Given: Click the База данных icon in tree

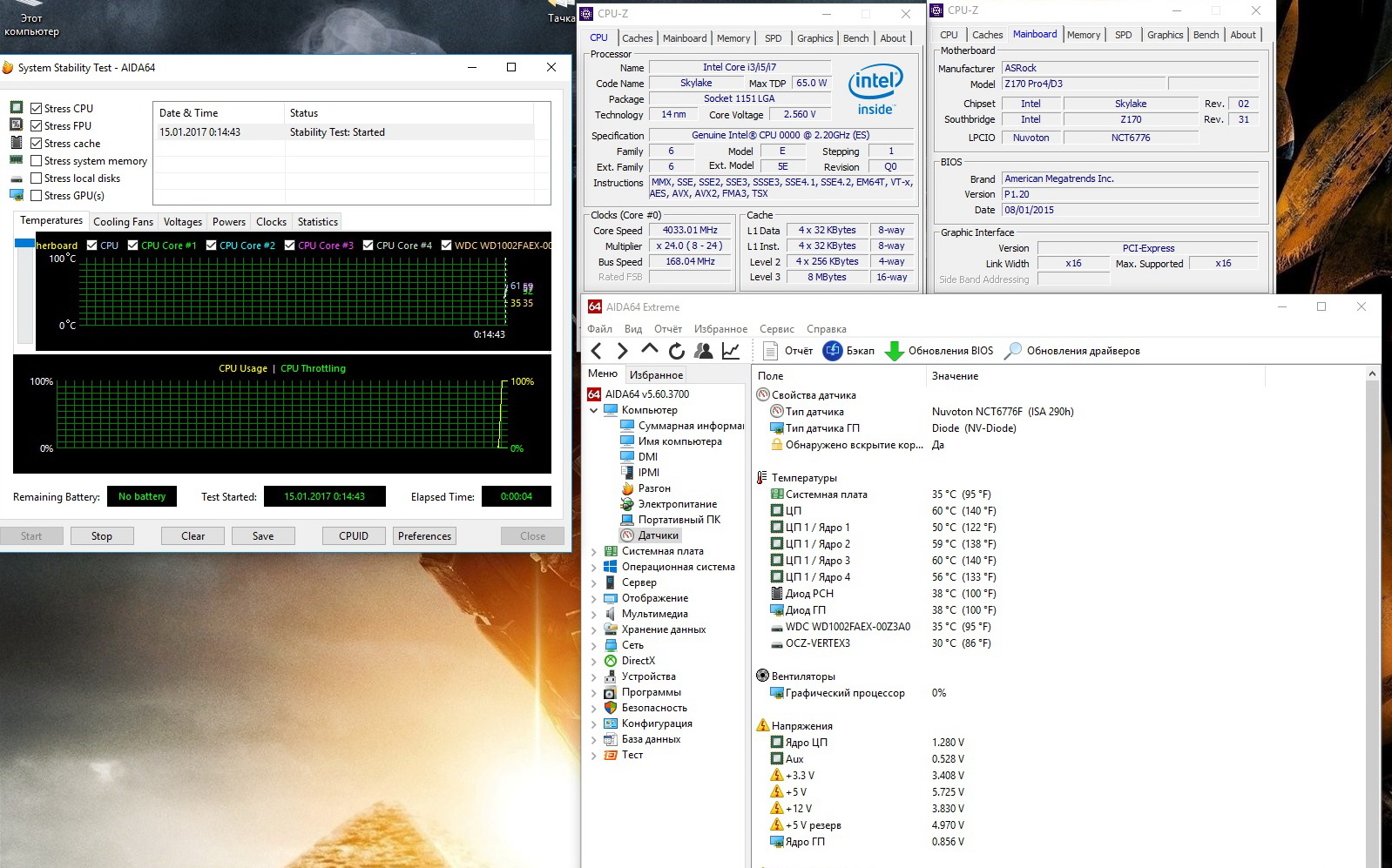Looking at the screenshot, I should (611, 739).
